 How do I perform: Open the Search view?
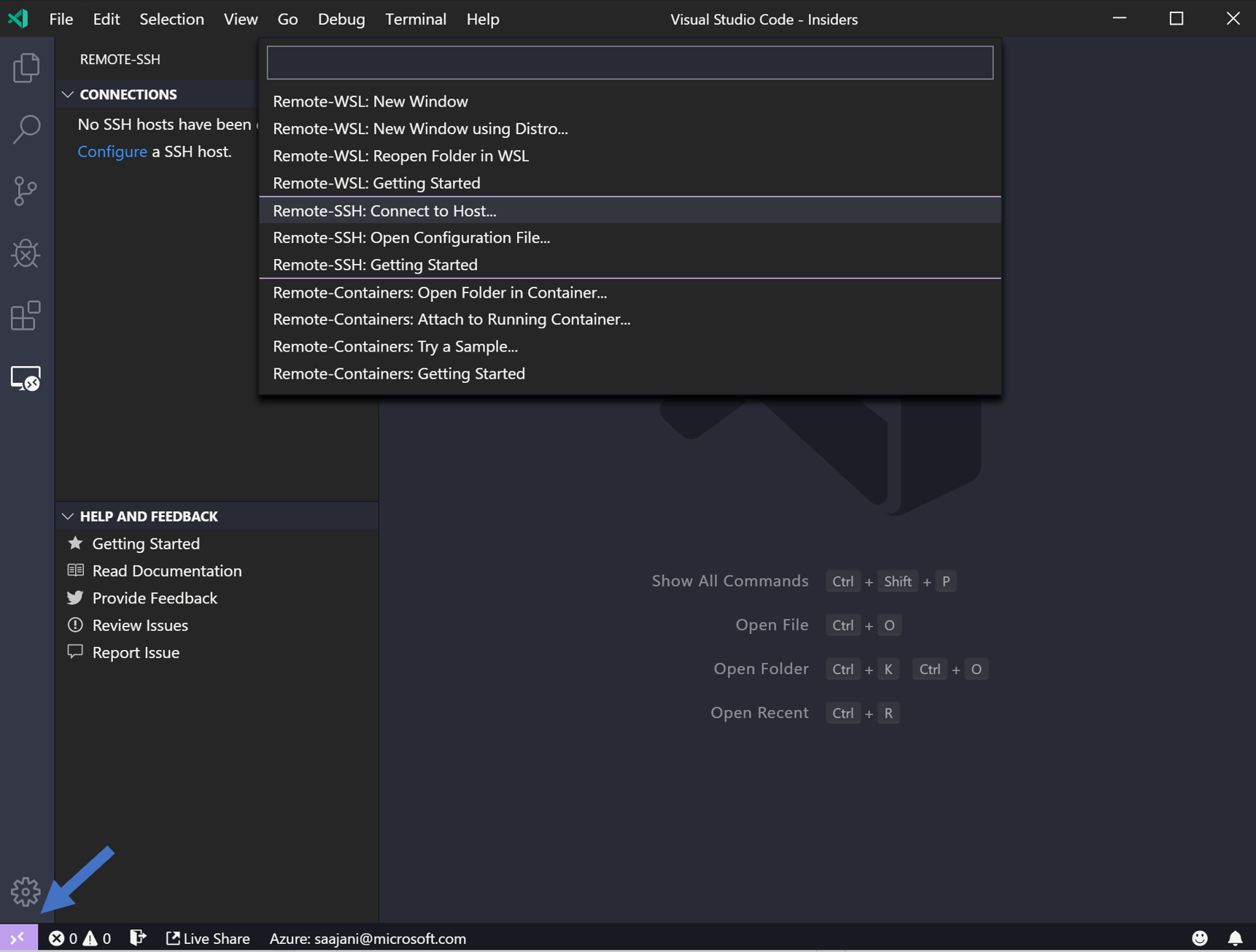pos(26,128)
